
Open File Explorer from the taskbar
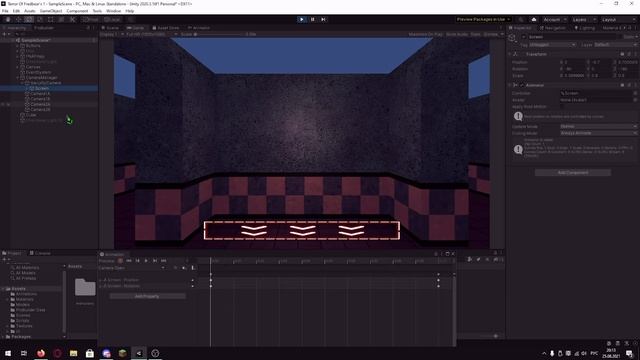pyautogui.click(x=73, y=353)
